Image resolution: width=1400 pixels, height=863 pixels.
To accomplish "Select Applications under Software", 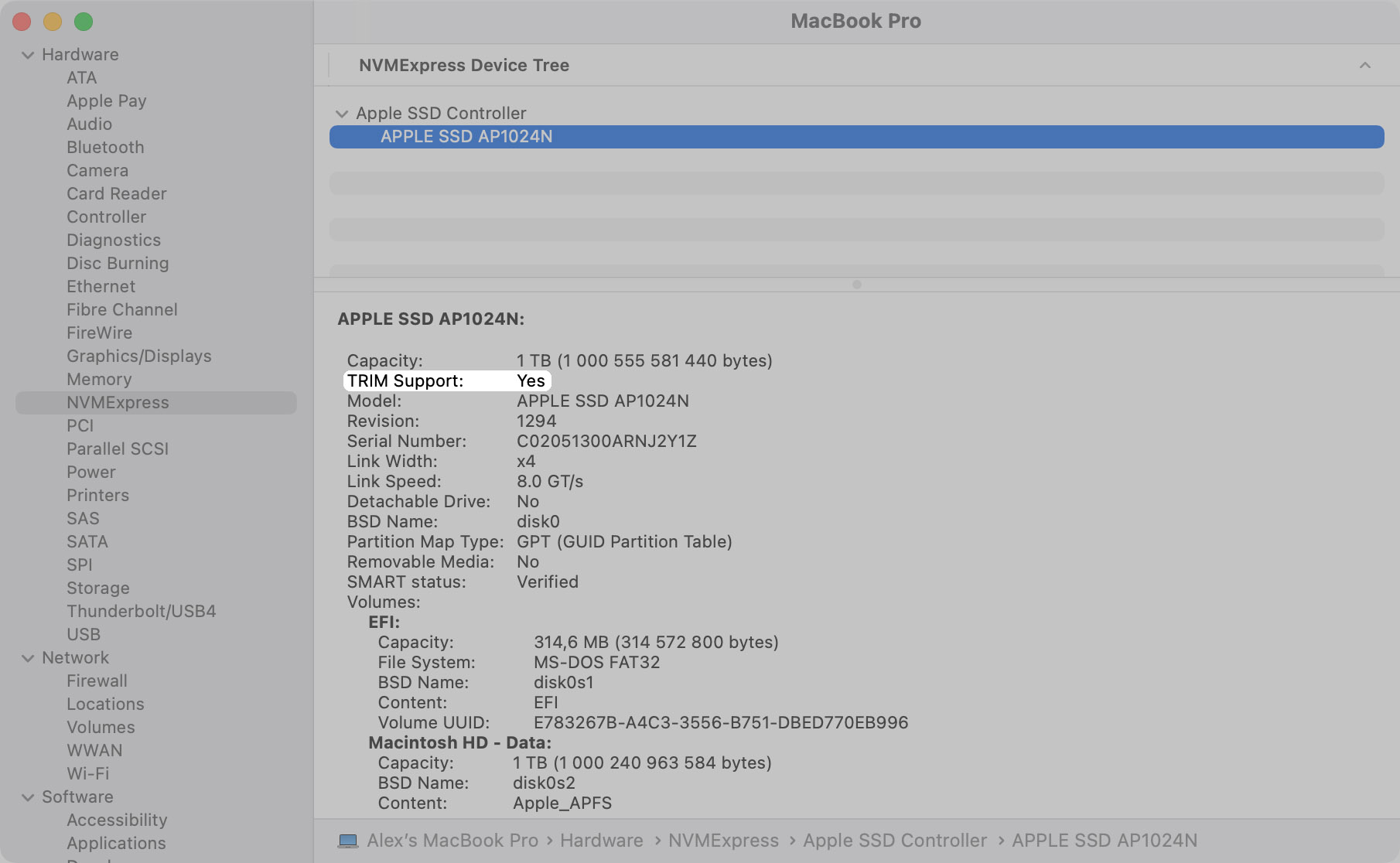I will click(116, 843).
